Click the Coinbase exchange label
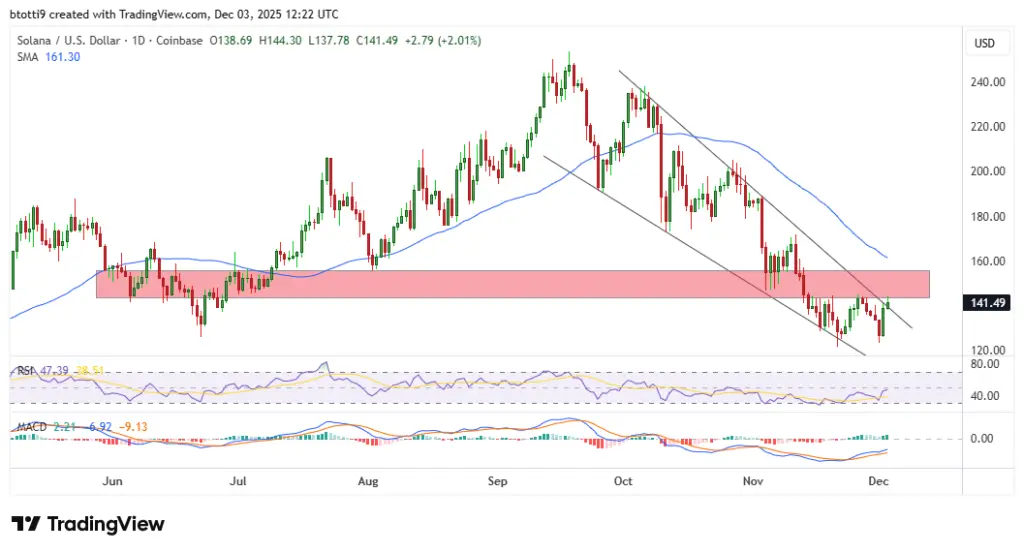1024x553 pixels. [x=179, y=40]
